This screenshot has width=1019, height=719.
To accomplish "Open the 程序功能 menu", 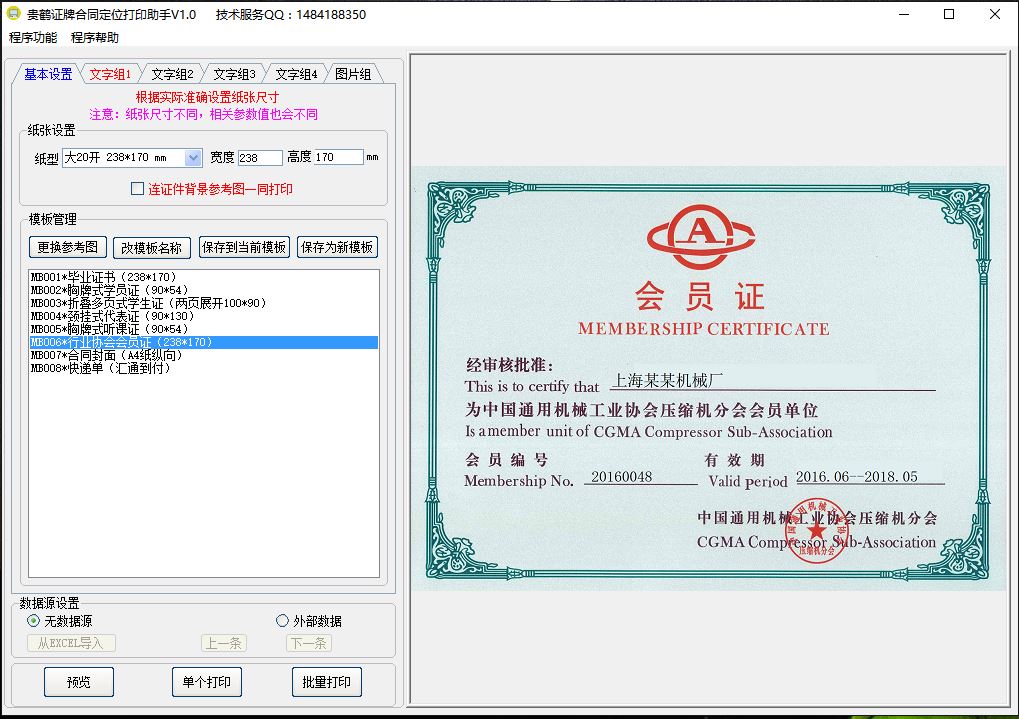I will [33, 38].
